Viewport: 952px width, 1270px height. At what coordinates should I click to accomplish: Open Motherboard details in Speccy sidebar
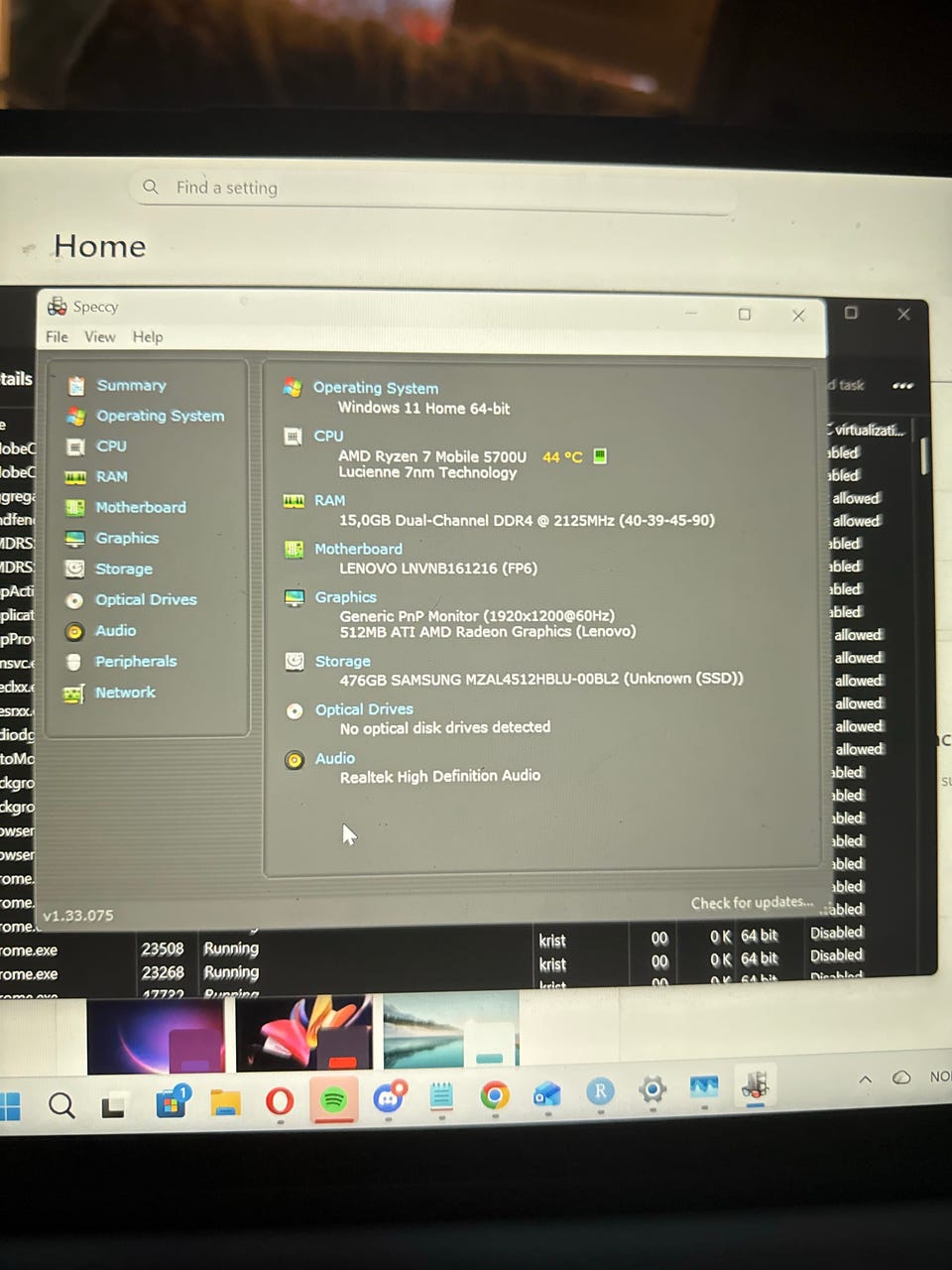[141, 507]
